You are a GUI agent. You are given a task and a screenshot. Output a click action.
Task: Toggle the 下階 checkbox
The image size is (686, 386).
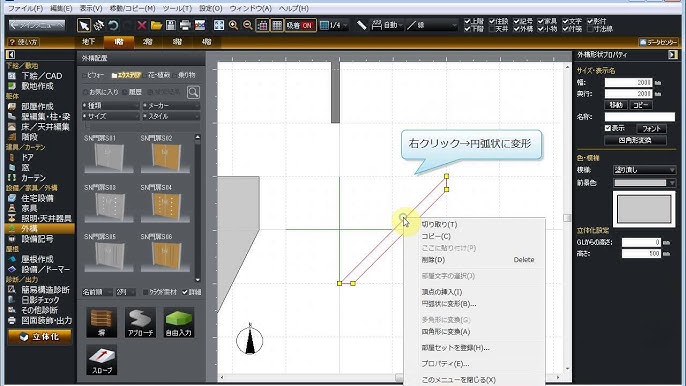click(x=467, y=29)
